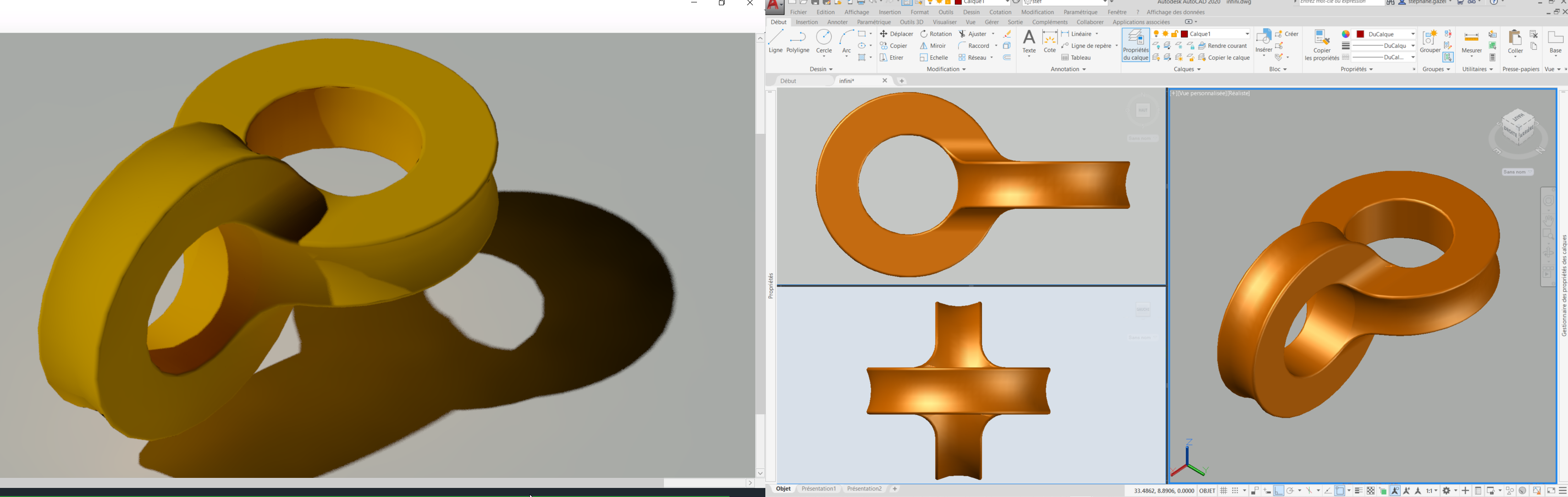Click Copier les propriétés icon

coord(1322,44)
